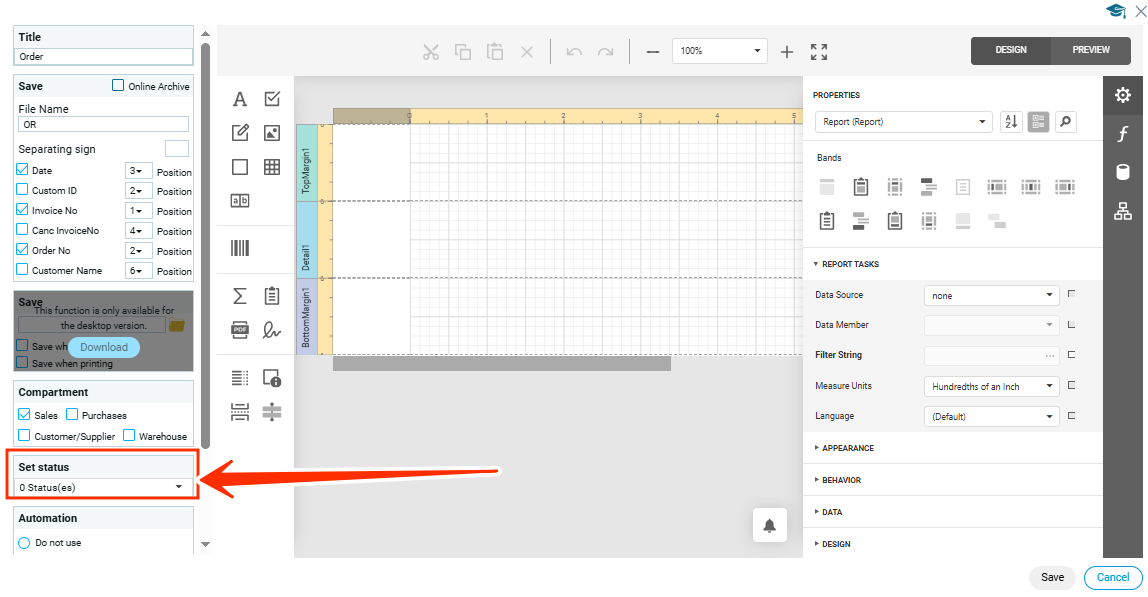
Task: Pick the Barcode control from toolbox
Action: (x=240, y=248)
